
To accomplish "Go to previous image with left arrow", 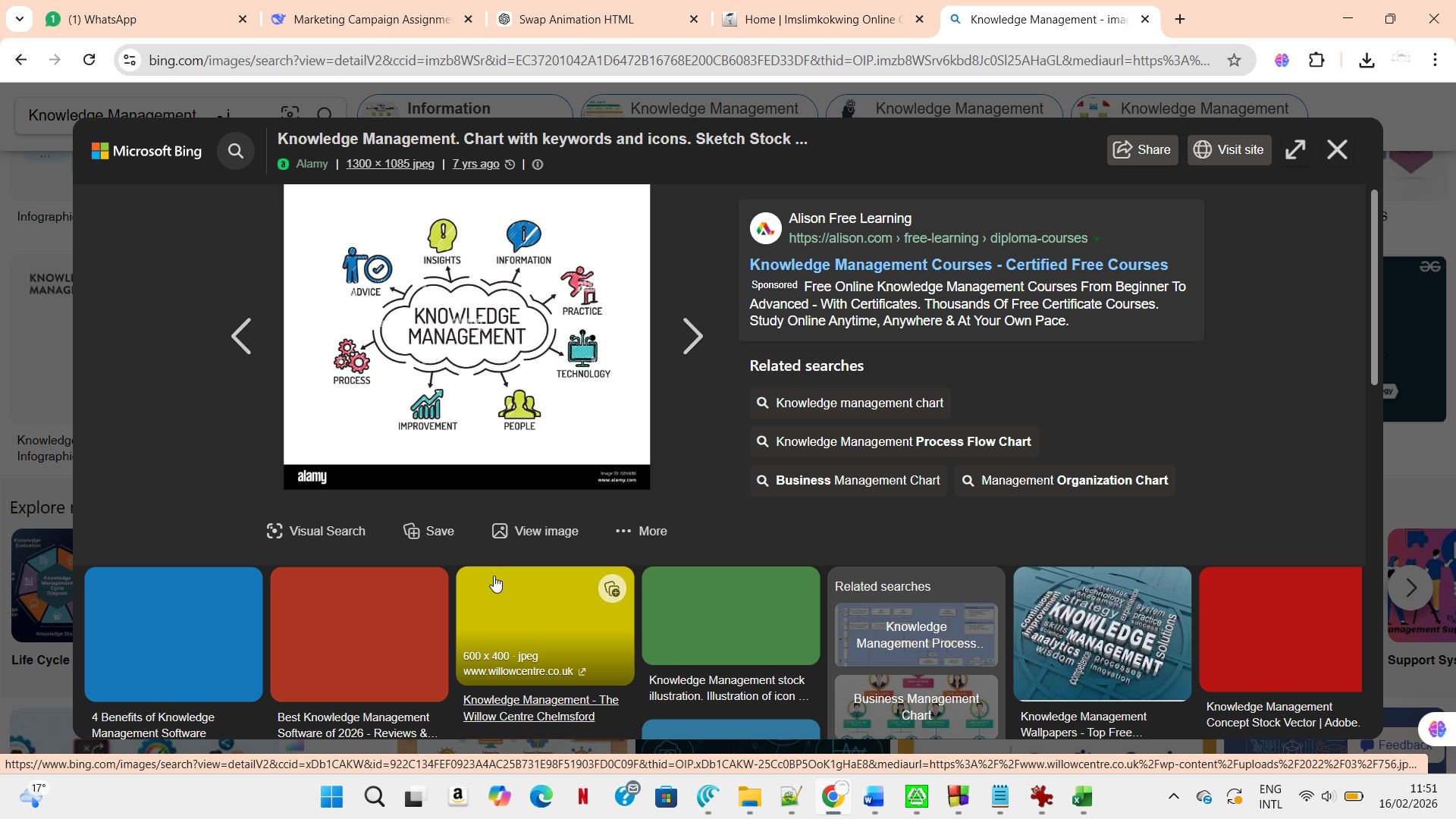I will [x=241, y=336].
